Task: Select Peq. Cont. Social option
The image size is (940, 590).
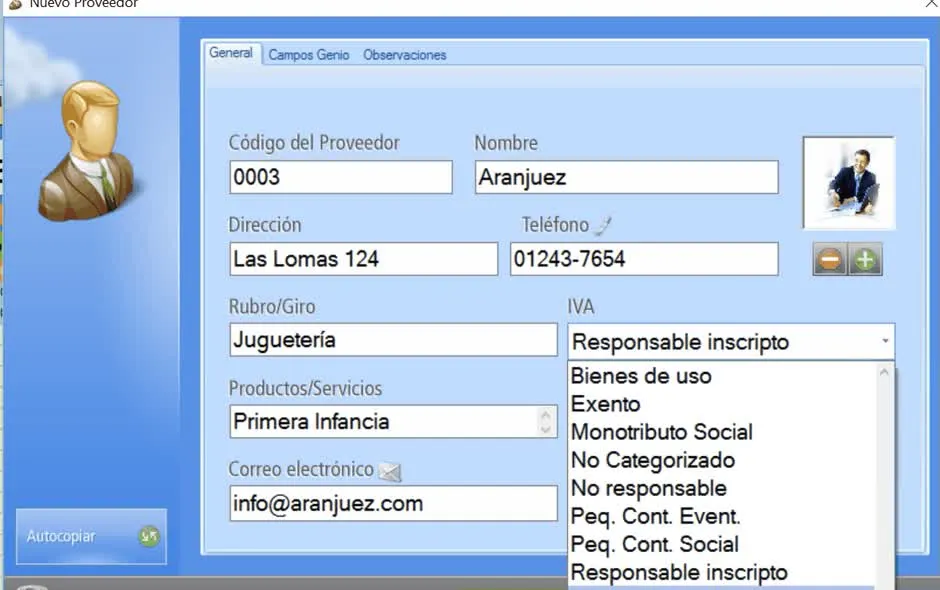Action: coord(722,544)
